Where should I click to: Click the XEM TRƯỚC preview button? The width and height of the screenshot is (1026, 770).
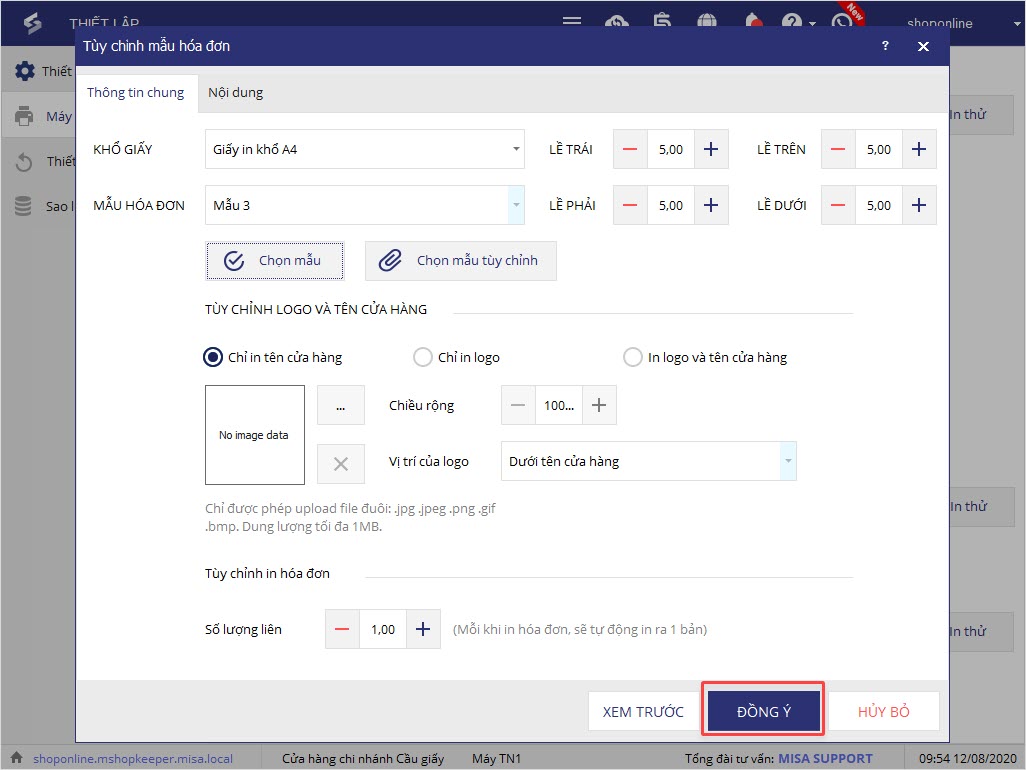click(x=643, y=712)
